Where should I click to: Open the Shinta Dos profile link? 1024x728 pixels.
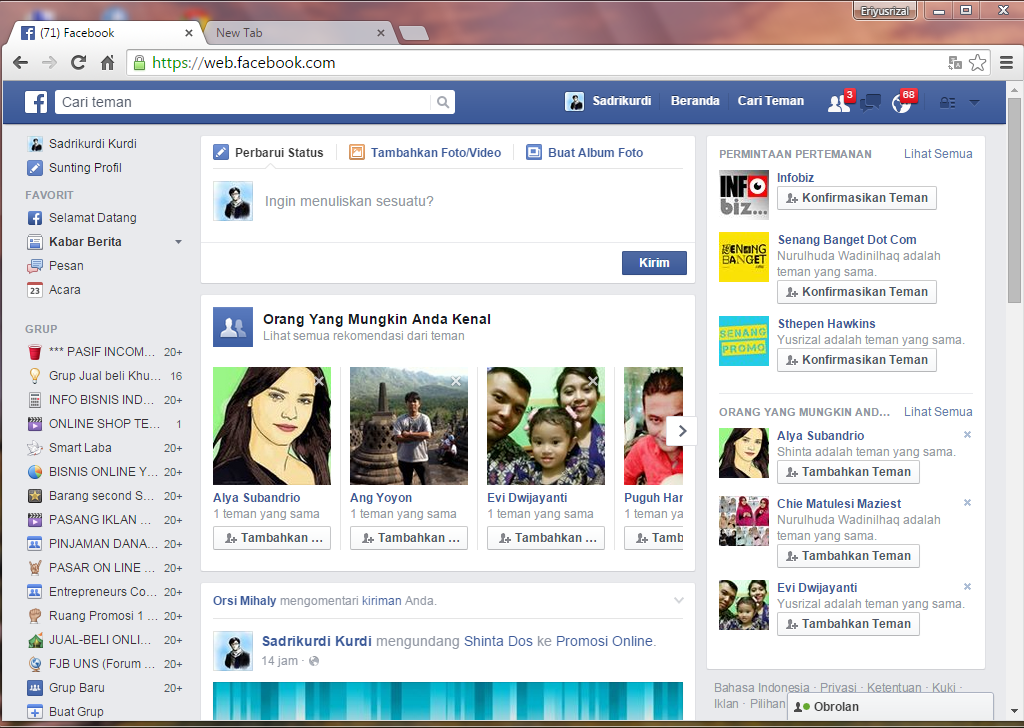click(498, 641)
